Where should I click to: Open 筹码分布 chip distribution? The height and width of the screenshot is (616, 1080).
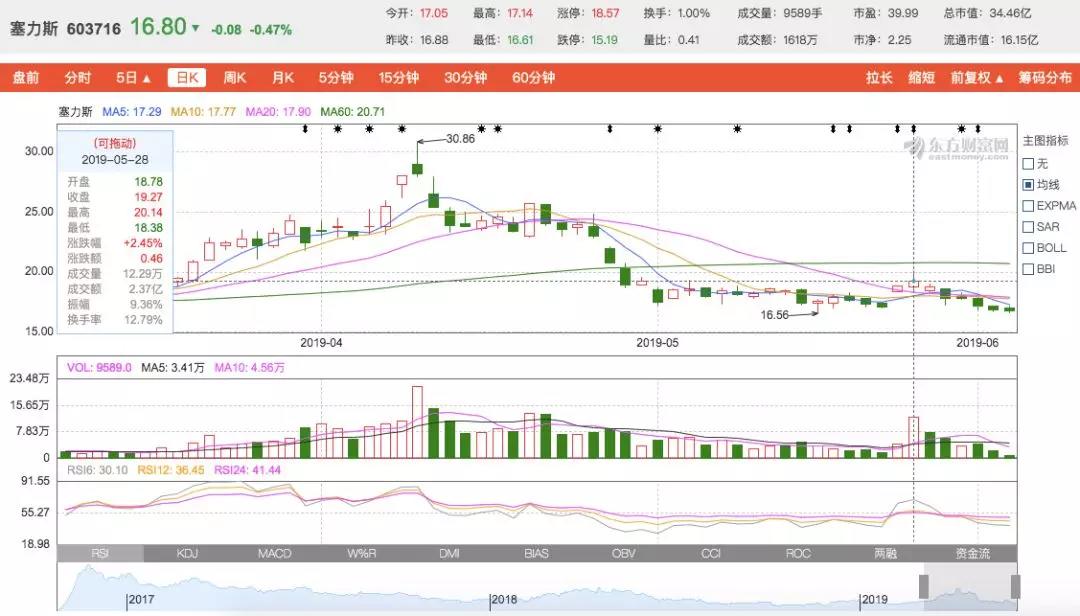[1045, 78]
